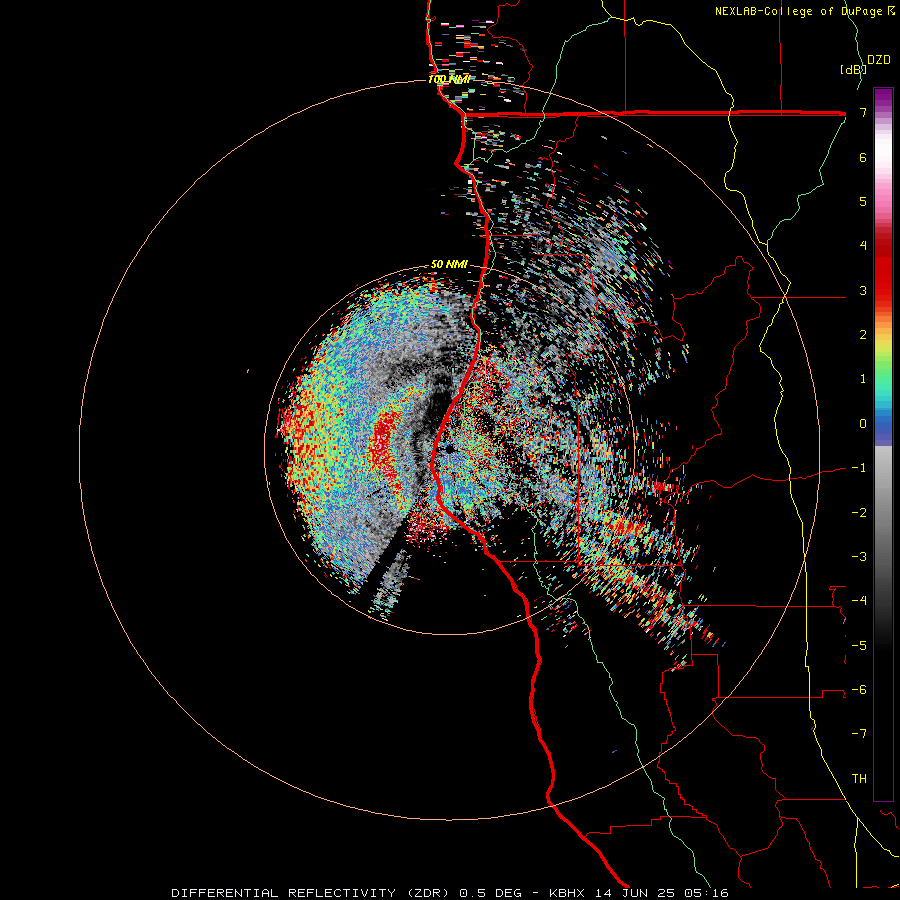Click the 0 dB value on color scale

click(863, 424)
